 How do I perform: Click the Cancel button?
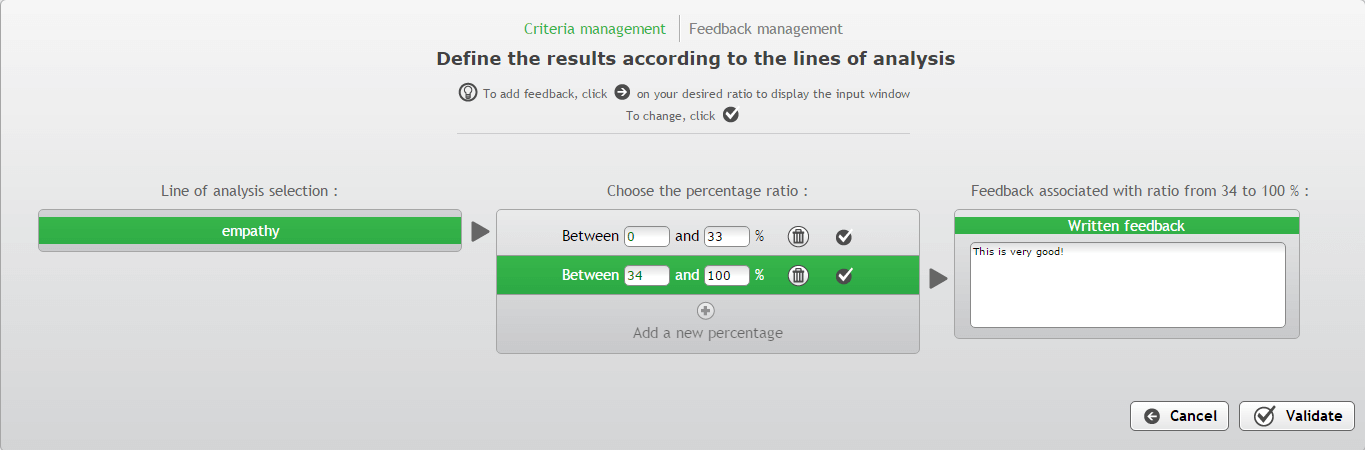(x=1181, y=416)
